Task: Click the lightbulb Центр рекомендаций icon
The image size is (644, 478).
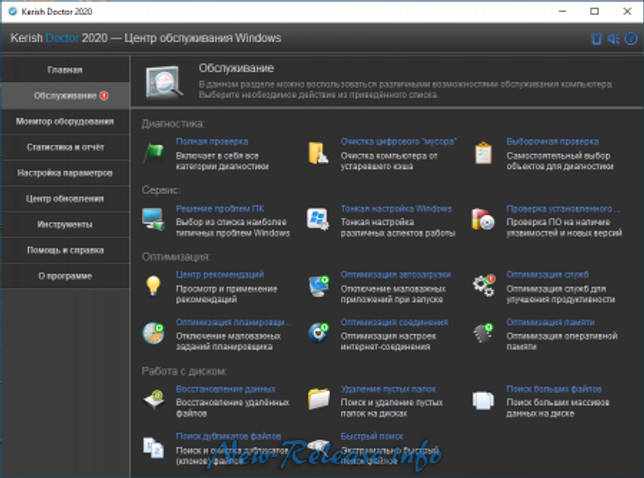Action: pos(153,285)
